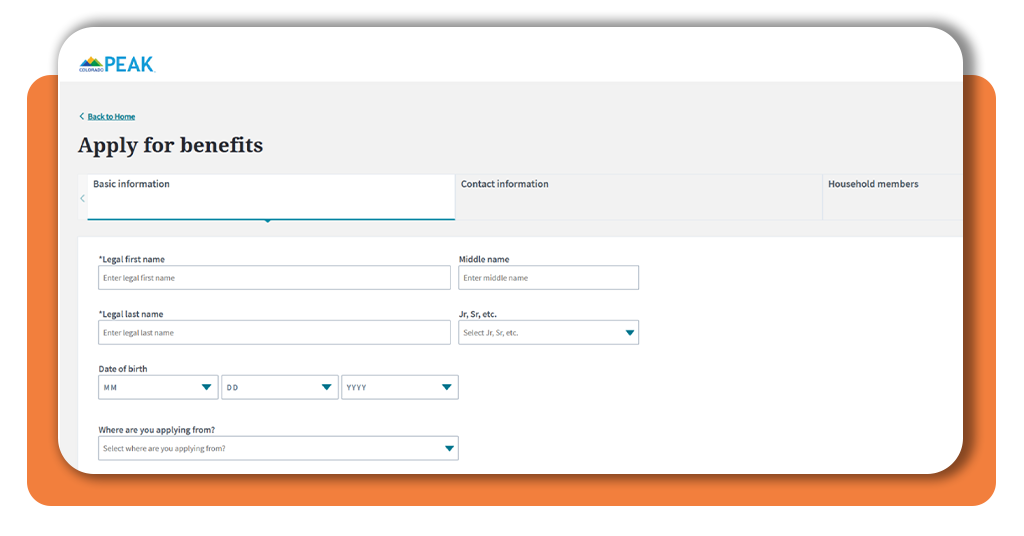Image resolution: width=1024 pixels, height=536 pixels.
Task: Open the Household members tab
Action: pyautogui.click(x=893, y=197)
